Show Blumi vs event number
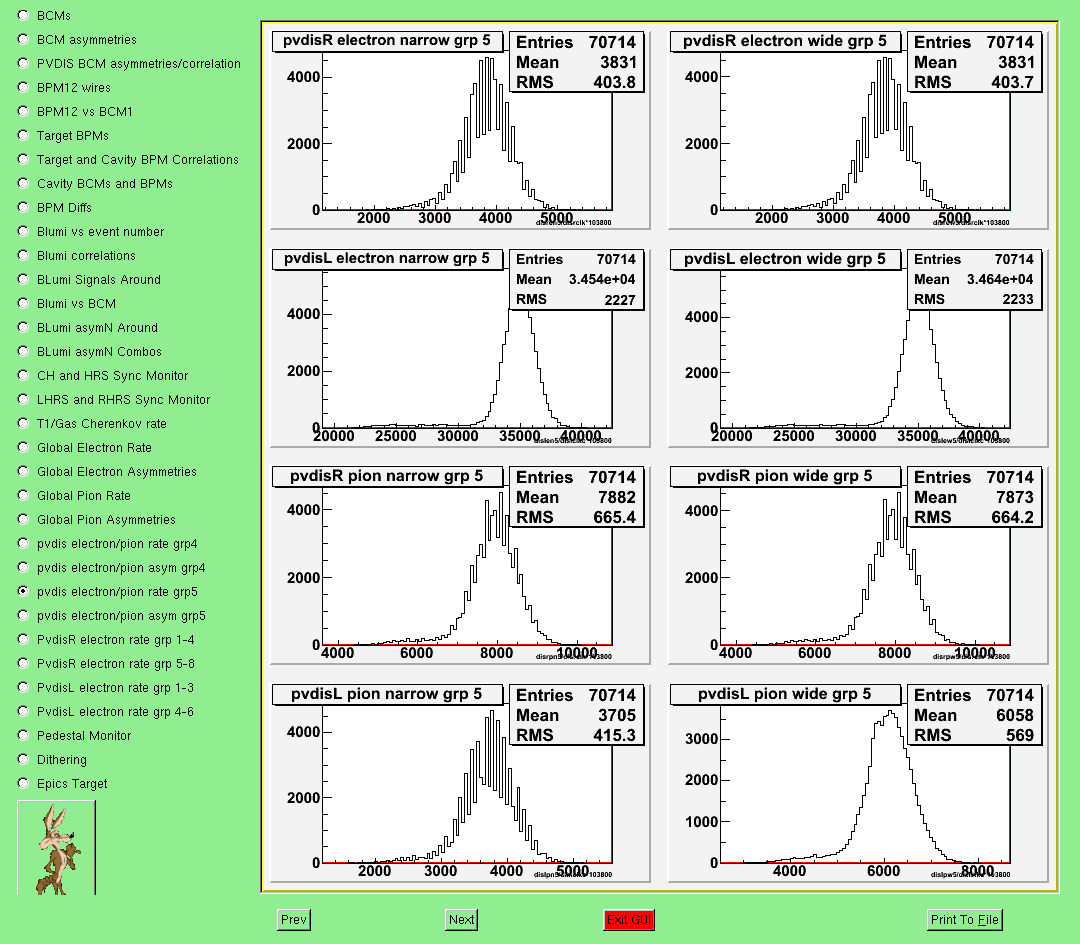This screenshot has height=944, width=1080. pos(23,231)
